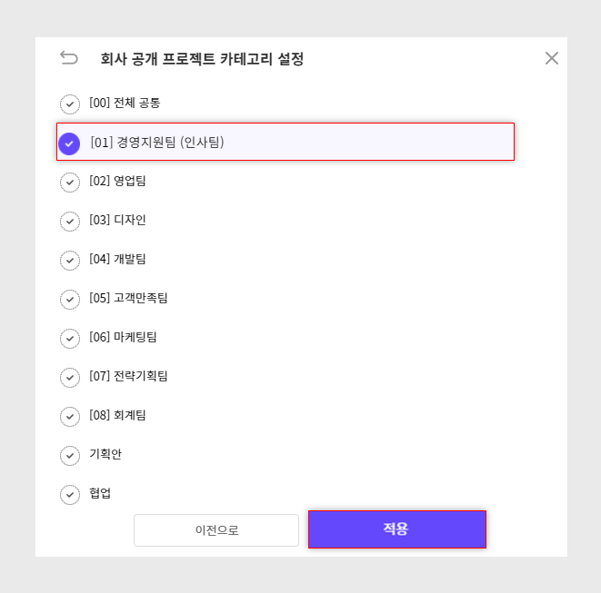Viewport: 601px width, 593px height.
Task: Uncheck the [01] 경영지원팀 (인사팀) purple checkmark
Action: (69, 143)
